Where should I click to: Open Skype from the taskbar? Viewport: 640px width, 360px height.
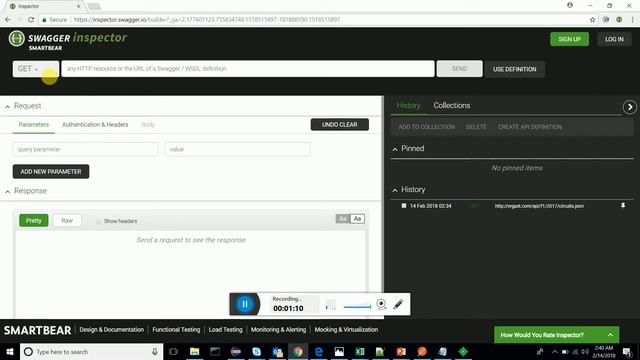256,351
